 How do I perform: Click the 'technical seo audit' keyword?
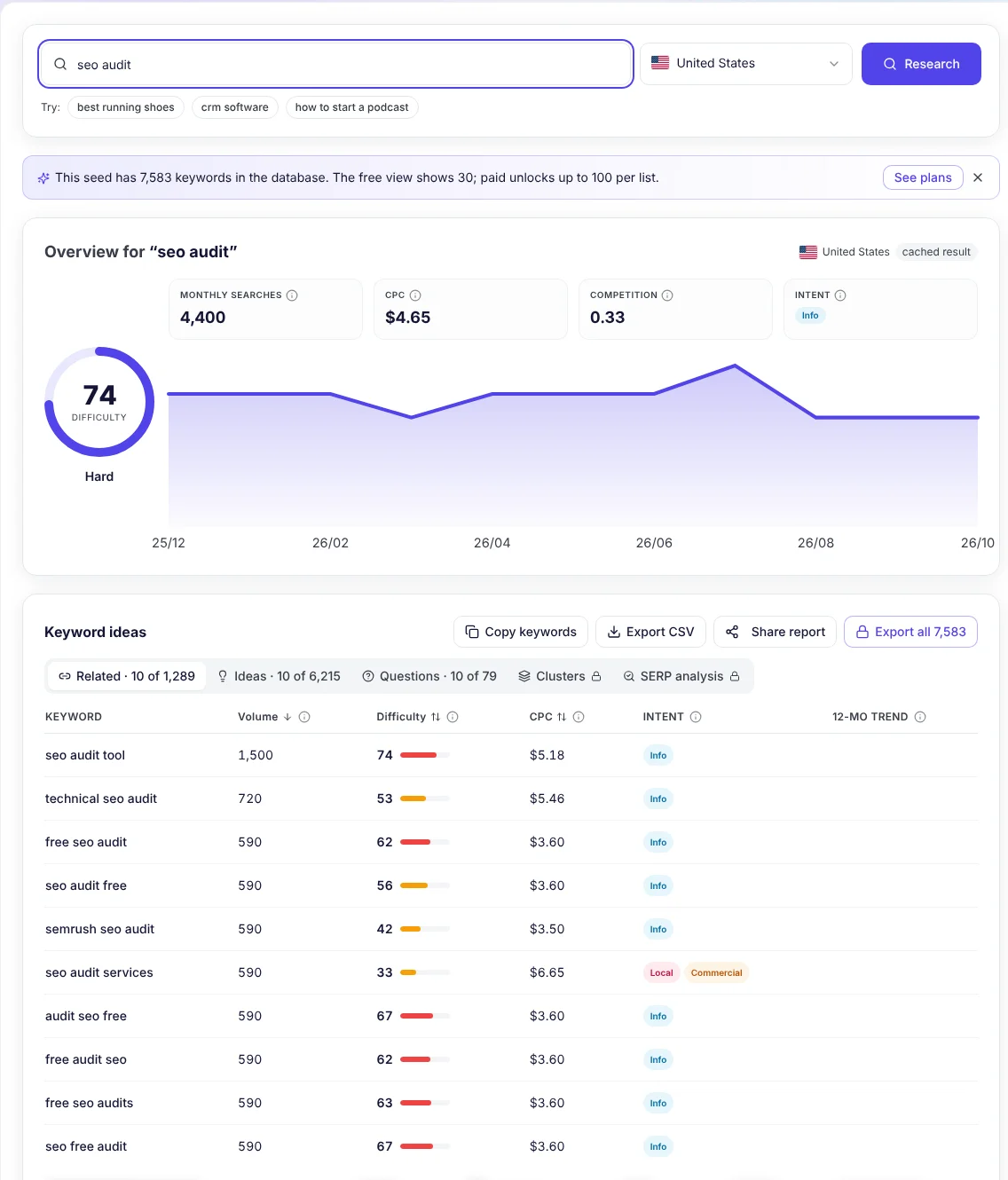[101, 798]
